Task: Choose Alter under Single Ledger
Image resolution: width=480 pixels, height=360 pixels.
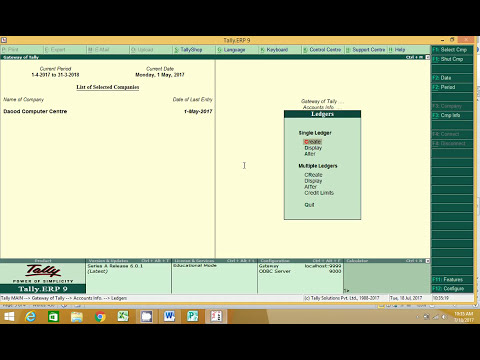Action: [x=310, y=154]
